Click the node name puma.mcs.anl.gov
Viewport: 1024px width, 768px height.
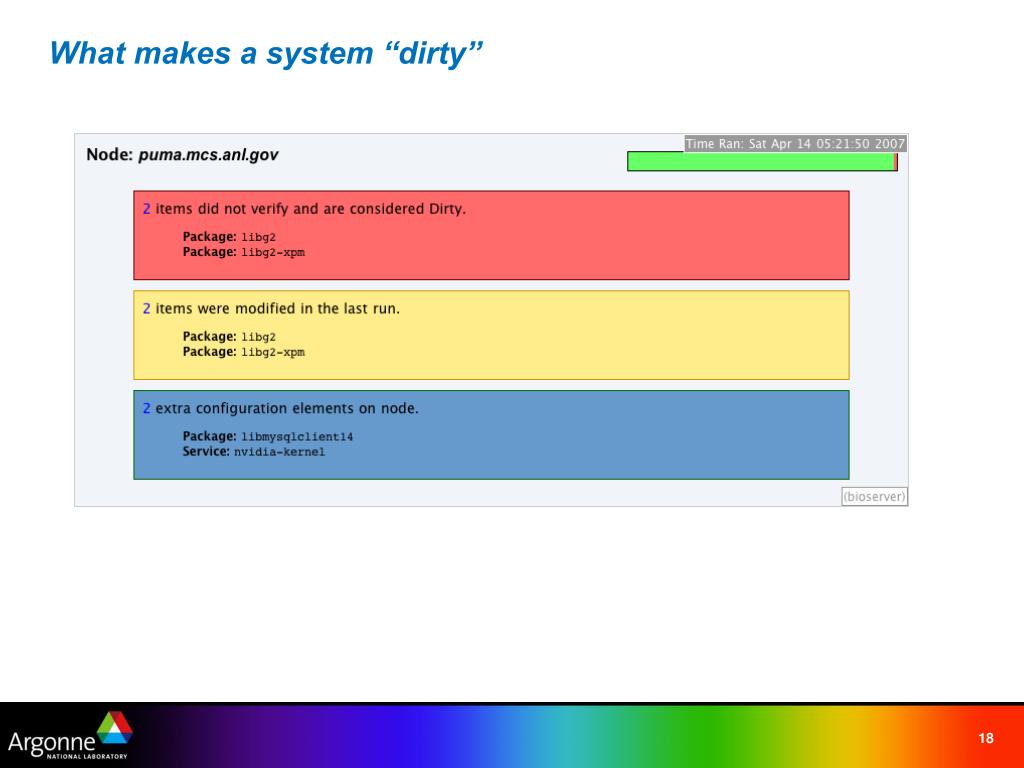[208, 155]
